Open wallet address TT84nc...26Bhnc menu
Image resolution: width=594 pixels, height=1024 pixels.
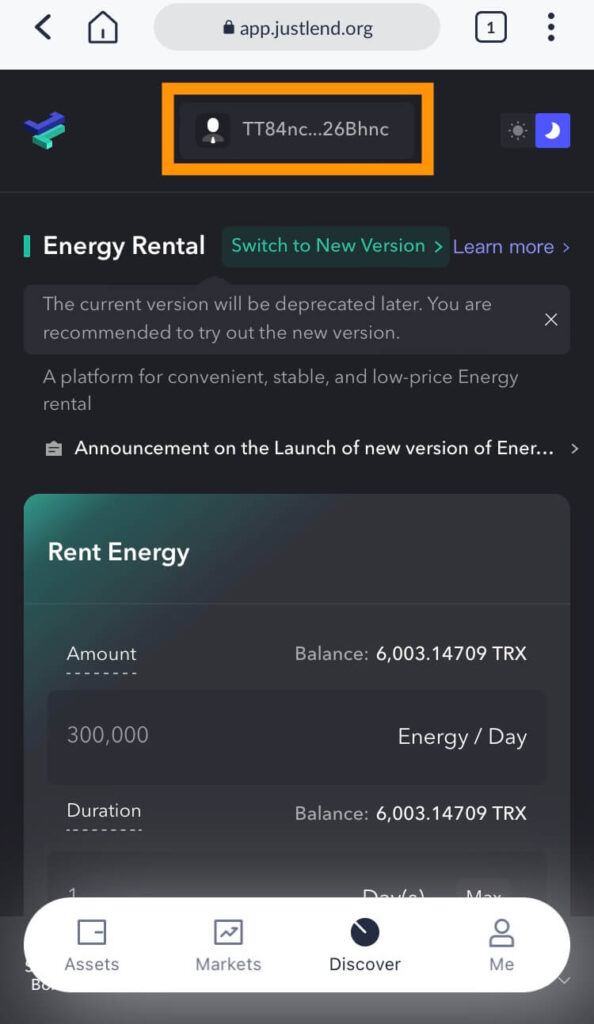[297, 129]
